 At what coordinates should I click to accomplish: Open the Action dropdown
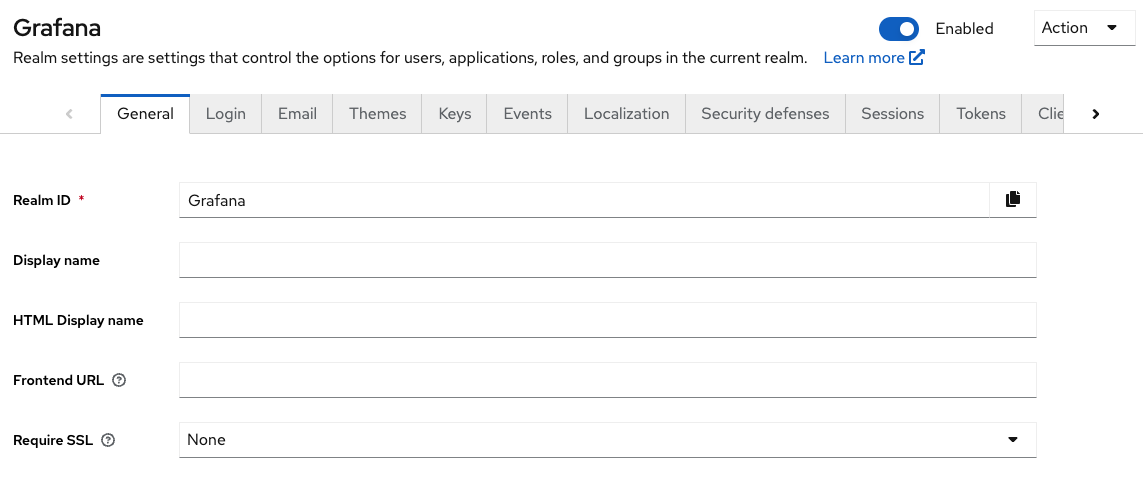tap(1085, 28)
